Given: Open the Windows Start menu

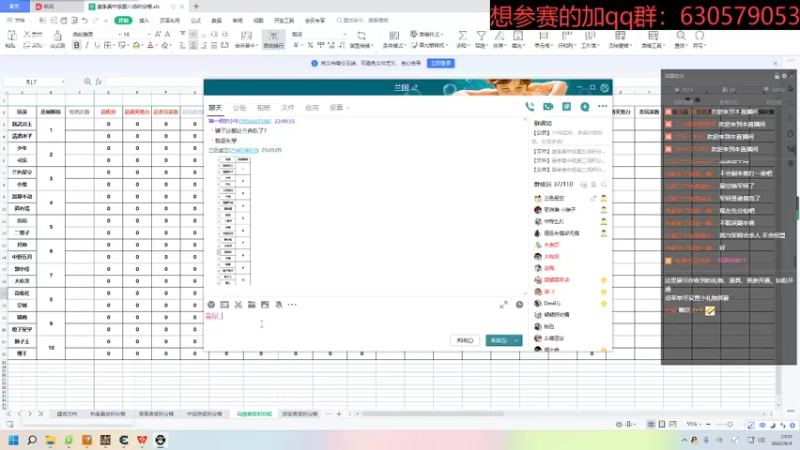Looking at the screenshot, I should pos(14,440).
